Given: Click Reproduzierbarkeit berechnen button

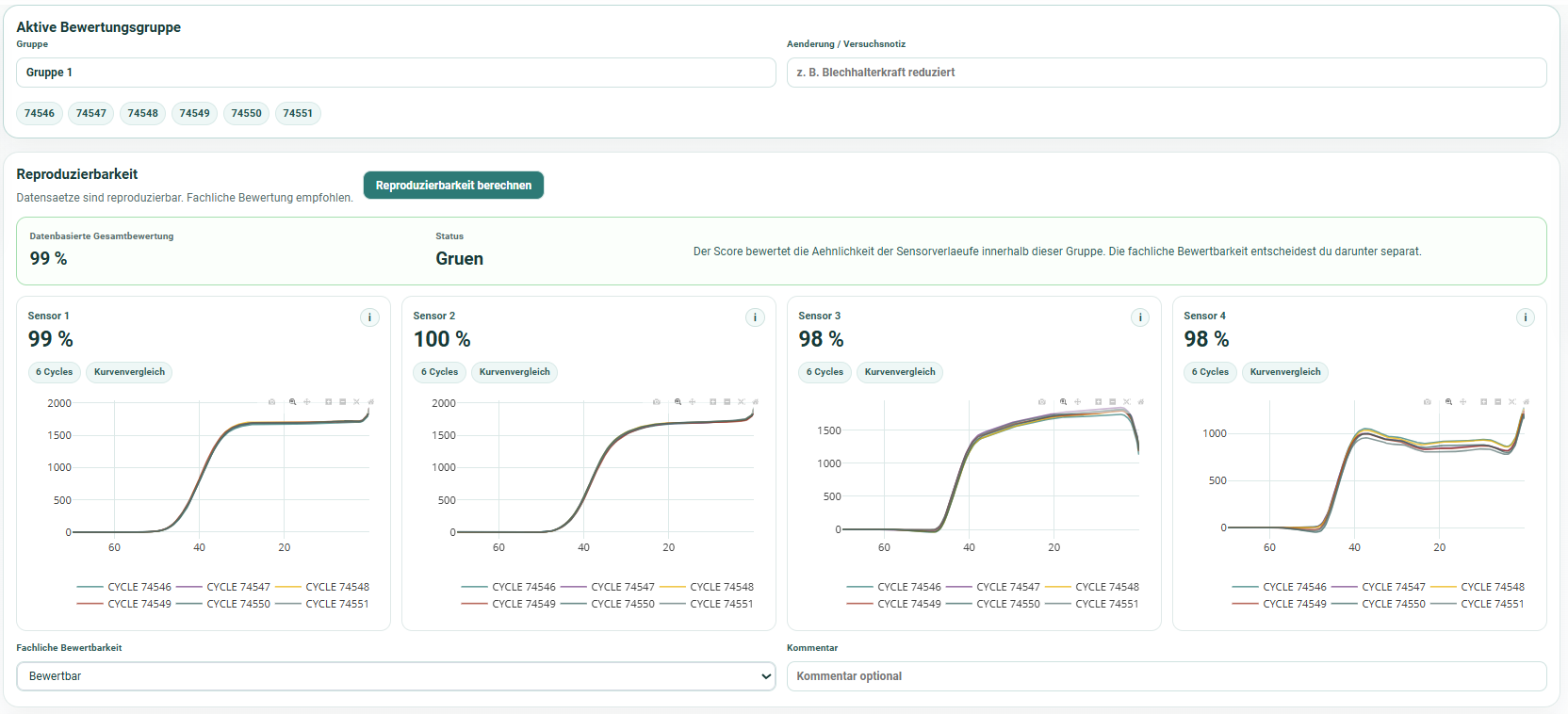Looking at the screenshot, I should click(x=453, y=186).
